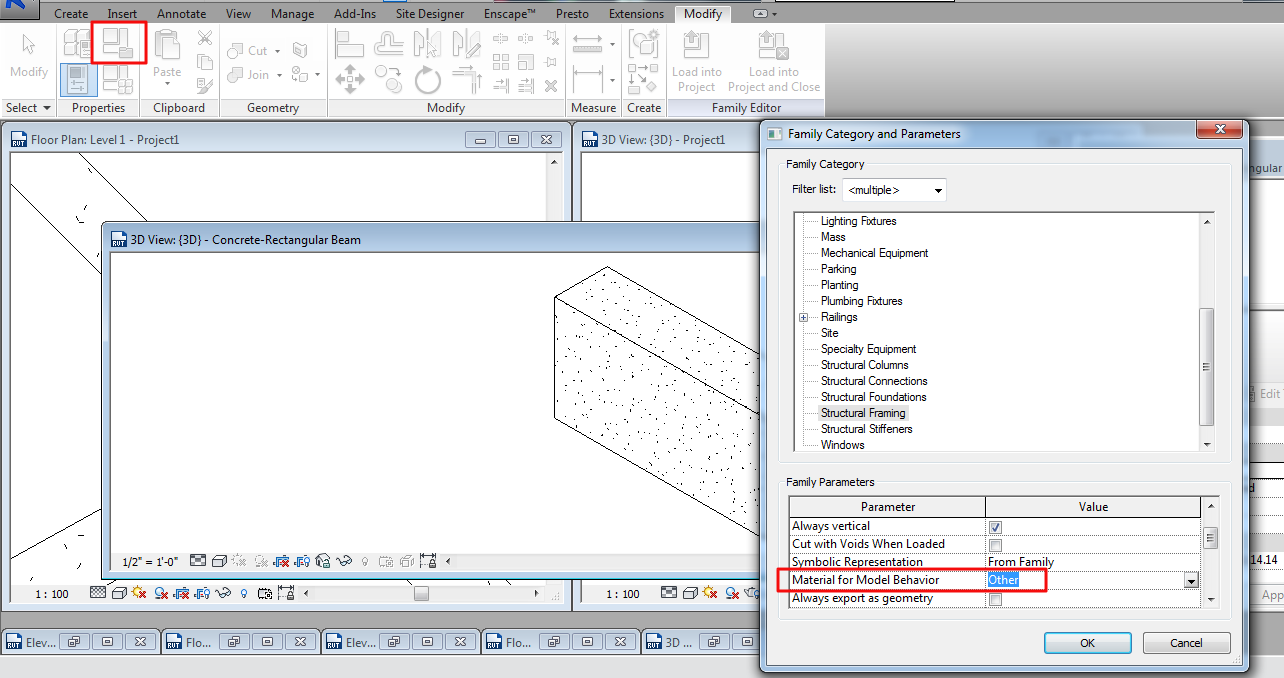The image size is (1284, 678).
Task: Open the Join geometry dropdown arrow
Action: click(279, 74)
